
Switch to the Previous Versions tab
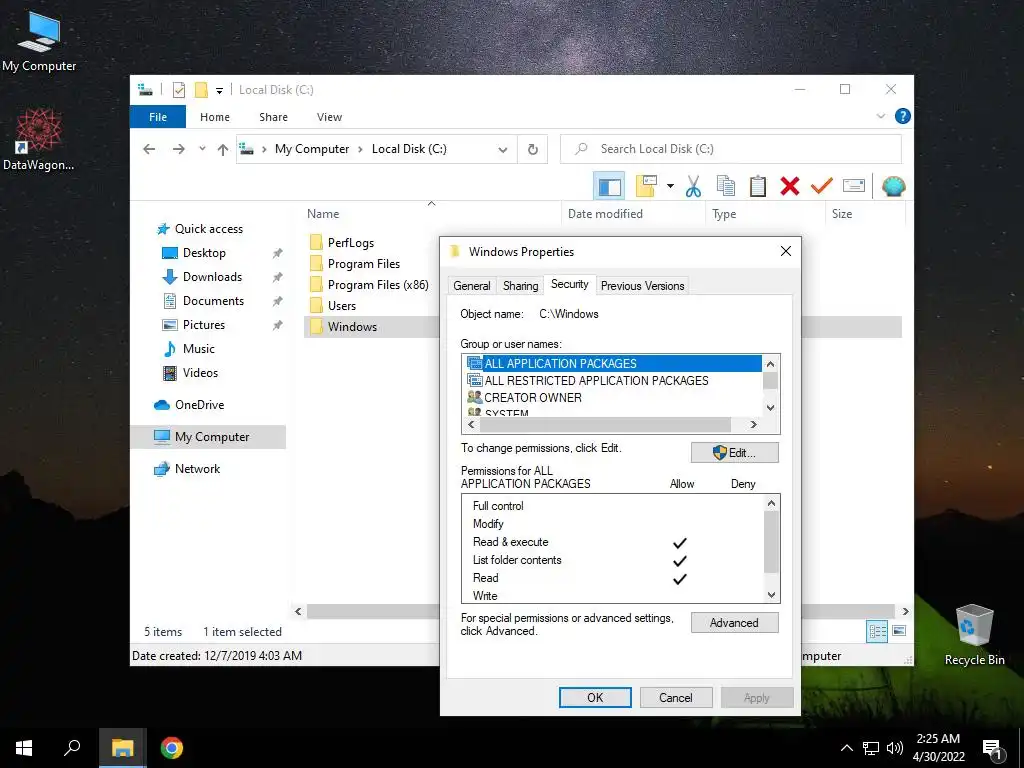[x=642, y=286]
